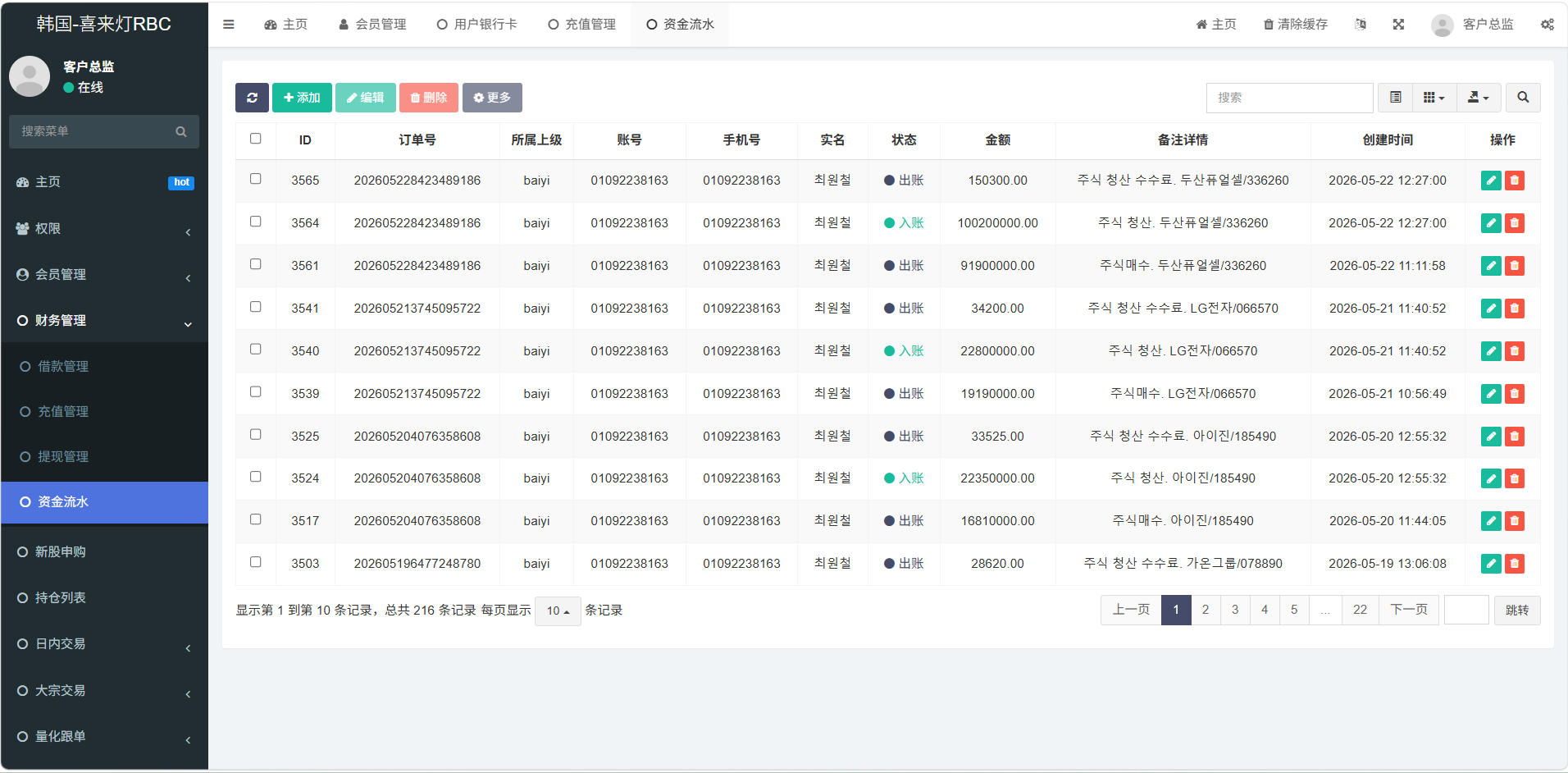Click the user avatar in sidebar
The width and height of the screenshot is (1568, 773).
[x=30, y=76]
